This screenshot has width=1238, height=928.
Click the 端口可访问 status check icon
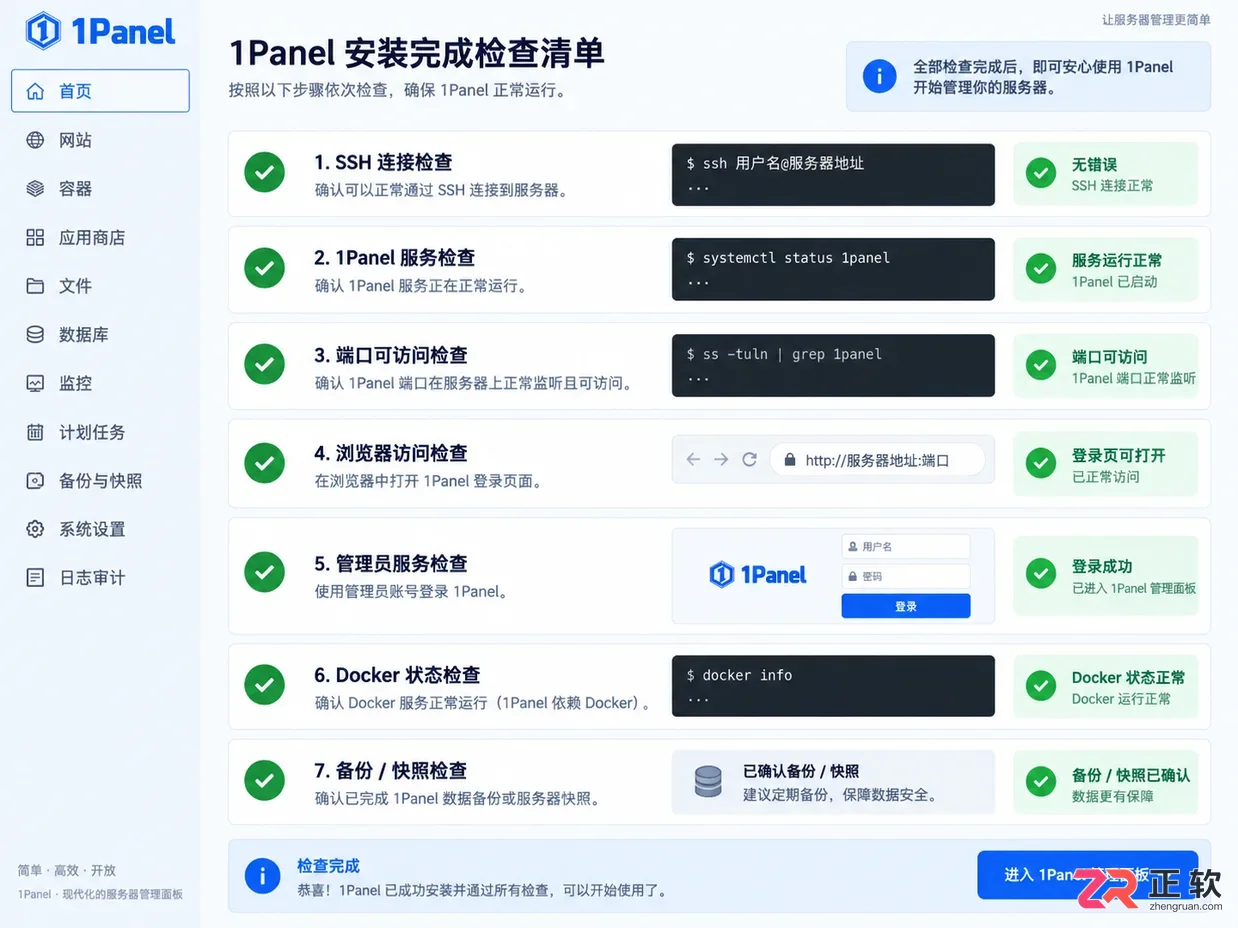point(1041,366)
